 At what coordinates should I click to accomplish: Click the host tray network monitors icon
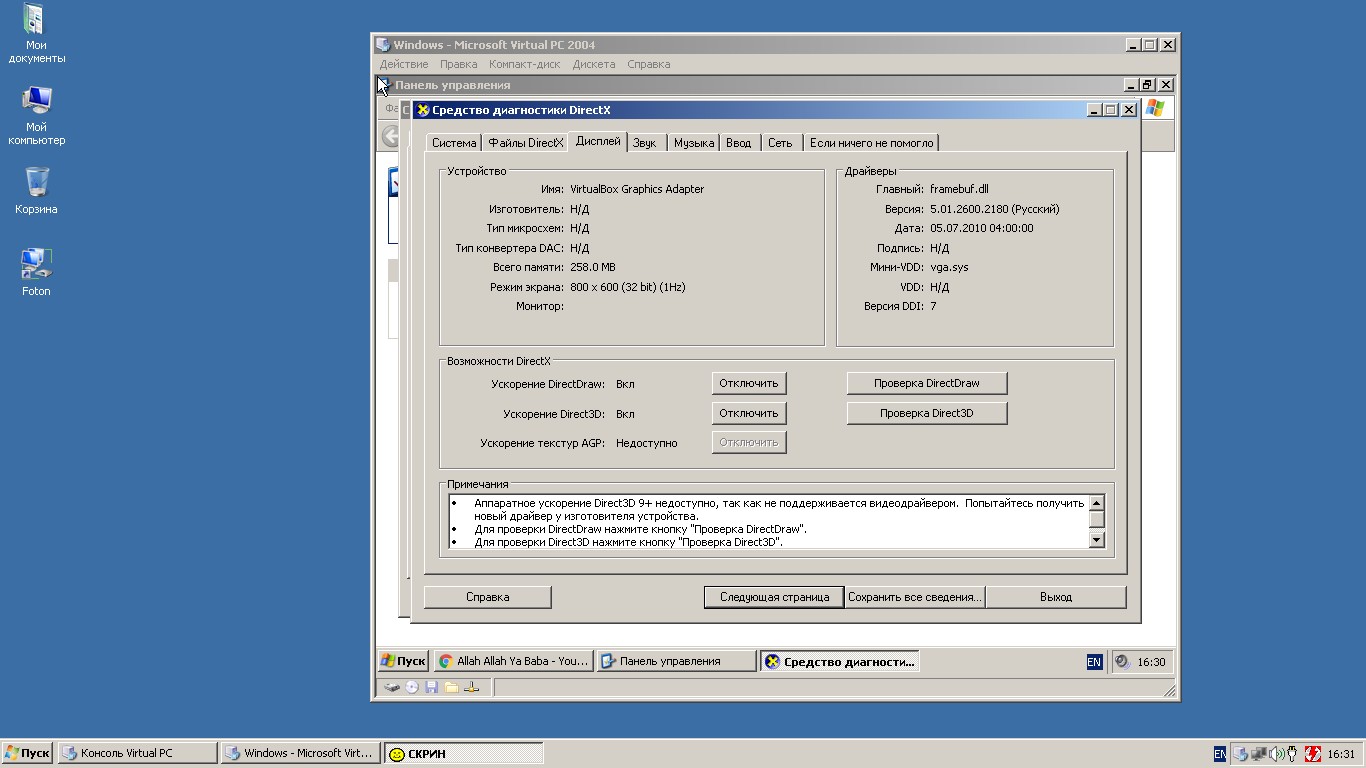[x=1259, y=754]
